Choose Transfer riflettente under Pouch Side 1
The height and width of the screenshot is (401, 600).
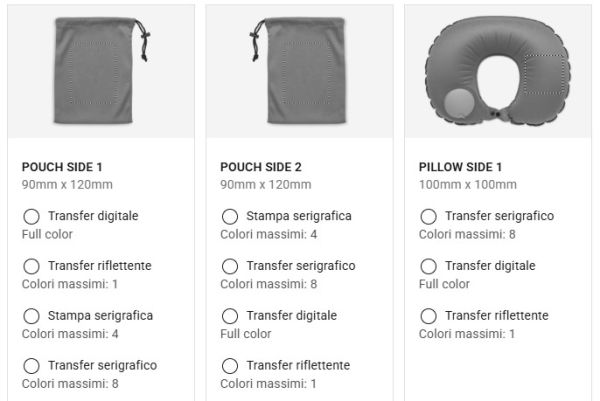pos(31,266)
